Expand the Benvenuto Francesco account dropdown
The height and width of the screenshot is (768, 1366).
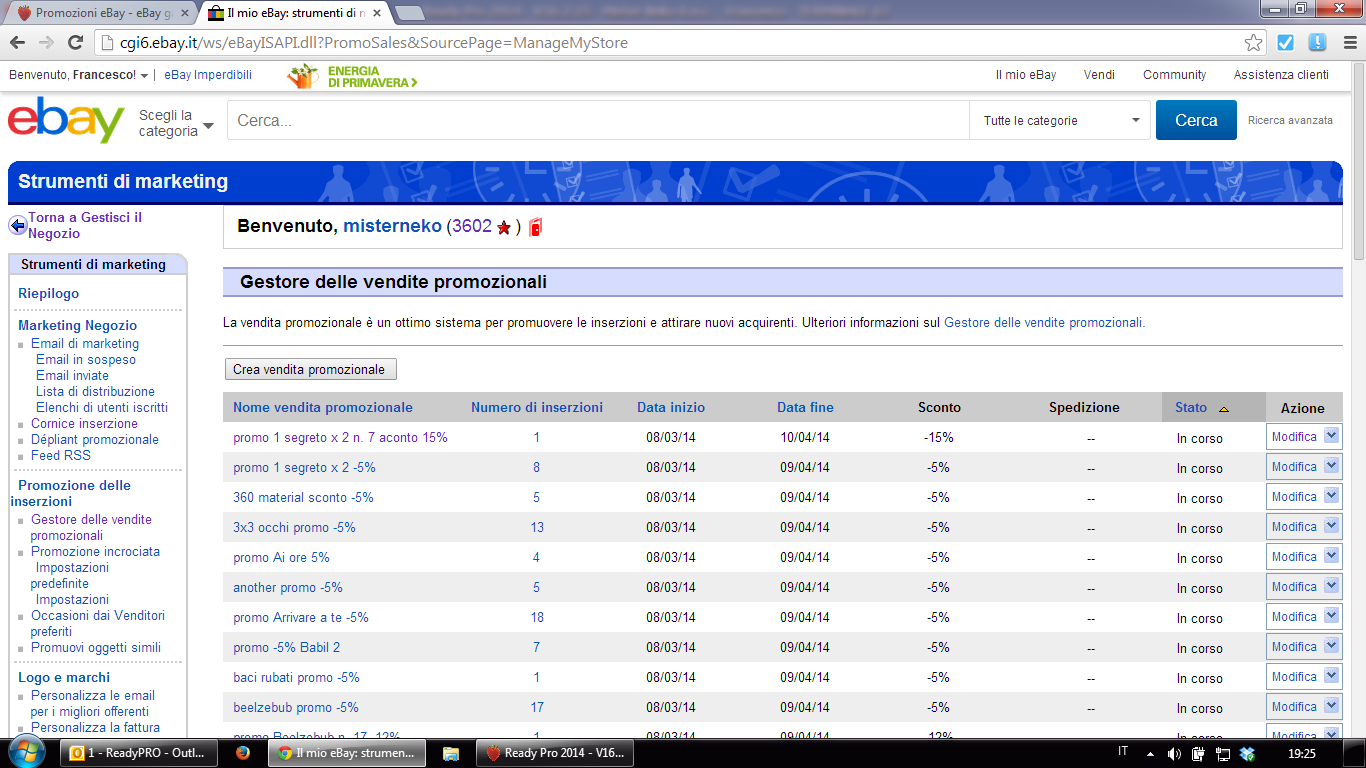144,76
